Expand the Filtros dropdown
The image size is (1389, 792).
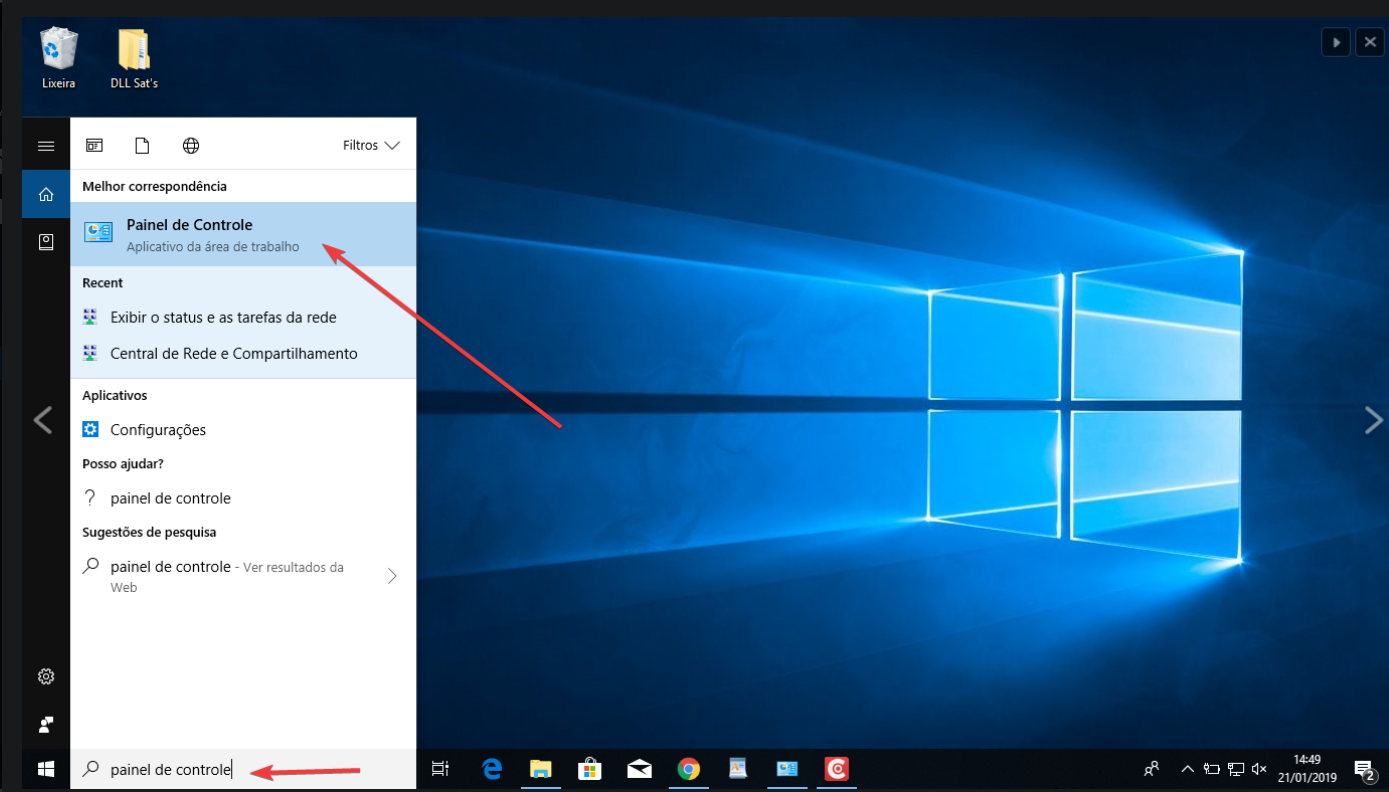[371, 146]
